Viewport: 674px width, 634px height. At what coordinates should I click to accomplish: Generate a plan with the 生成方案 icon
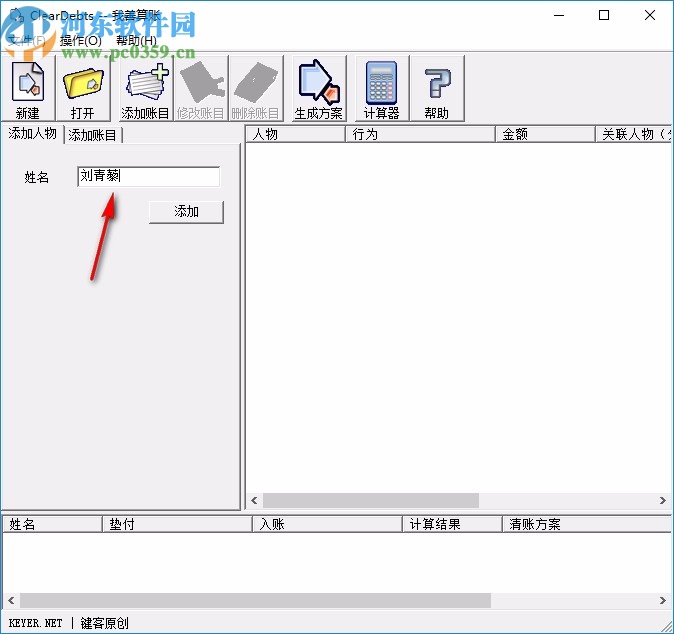tap(319, 88)
